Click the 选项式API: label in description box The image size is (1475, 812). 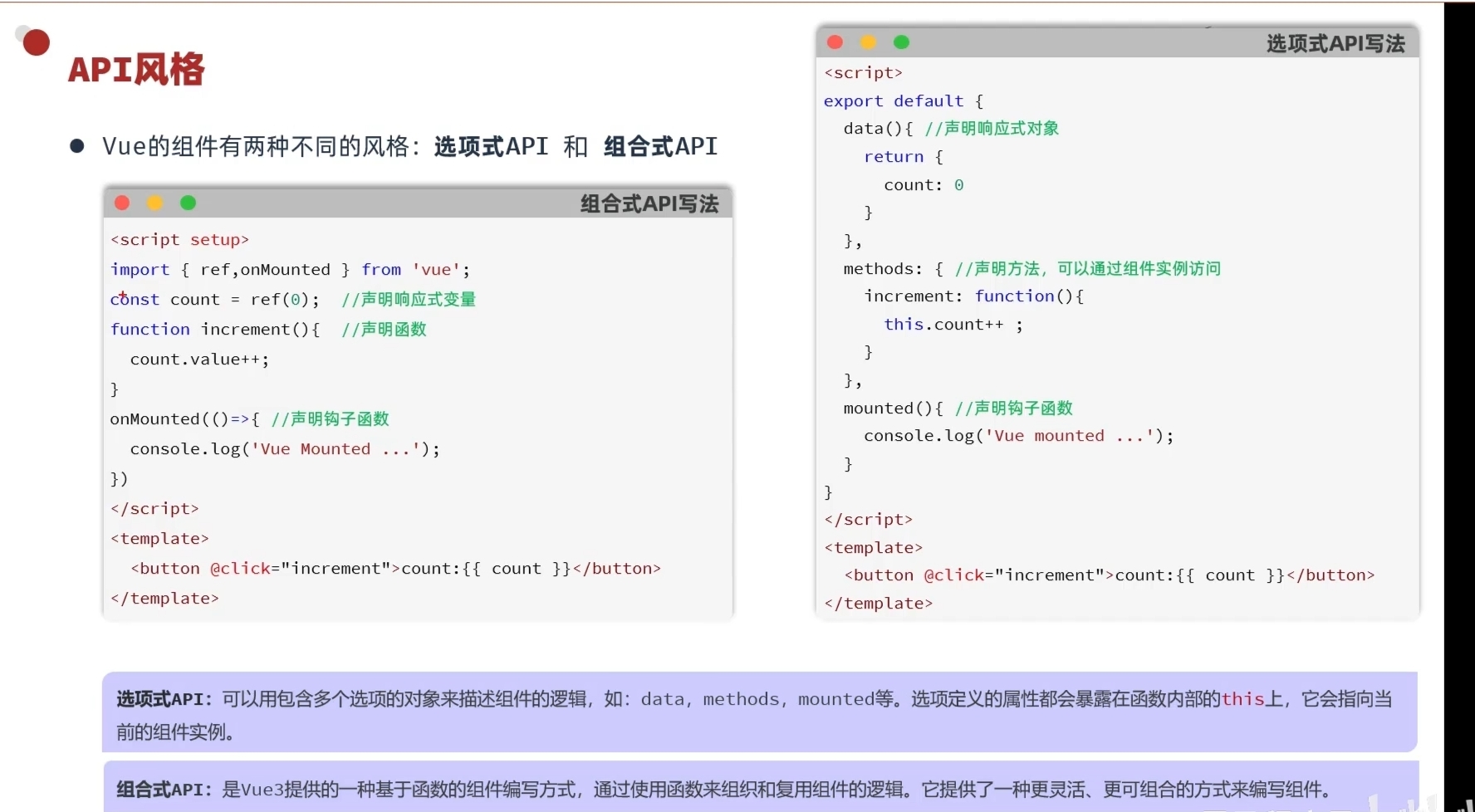pyautogui.click(x=164, y=699)
